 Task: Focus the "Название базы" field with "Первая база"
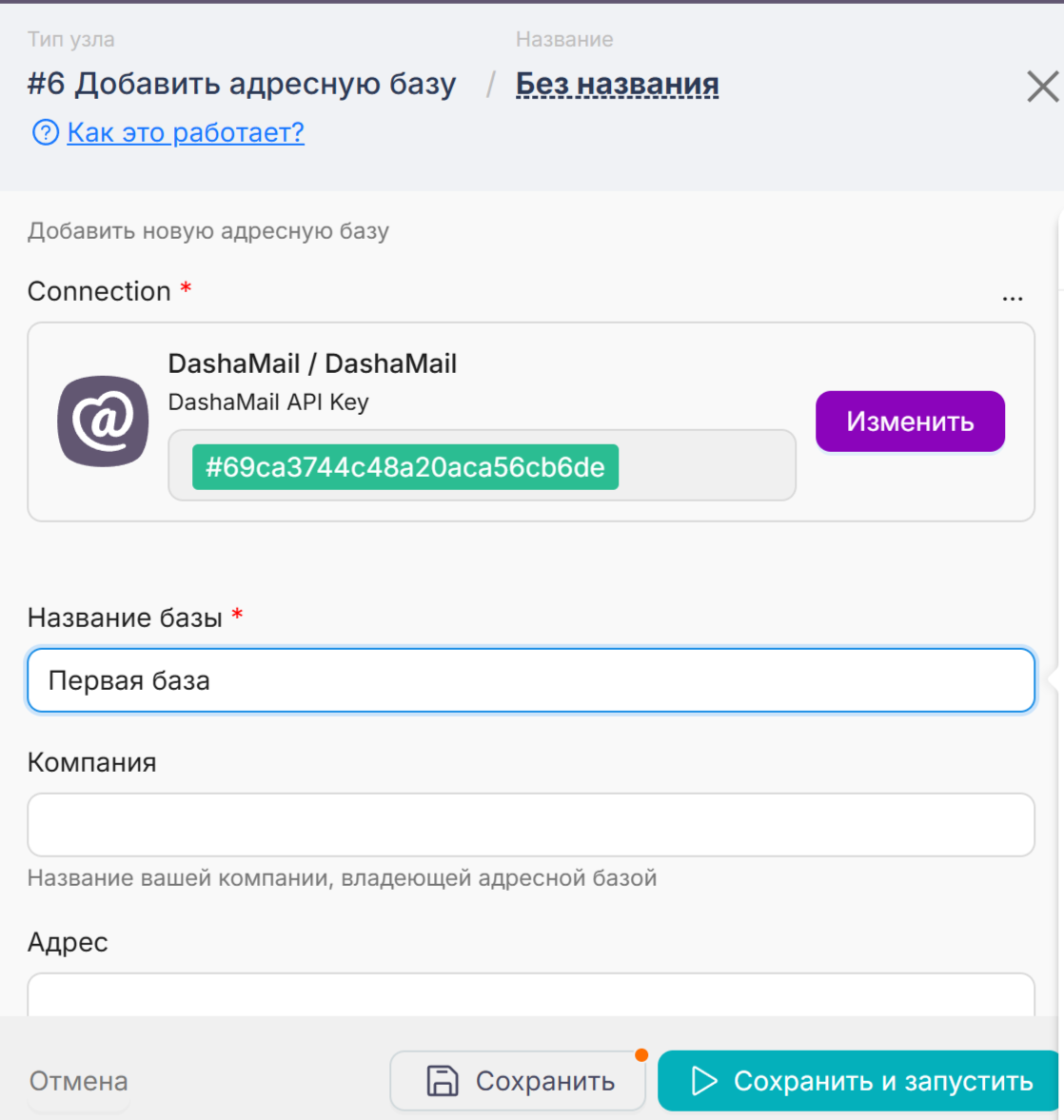530,680
